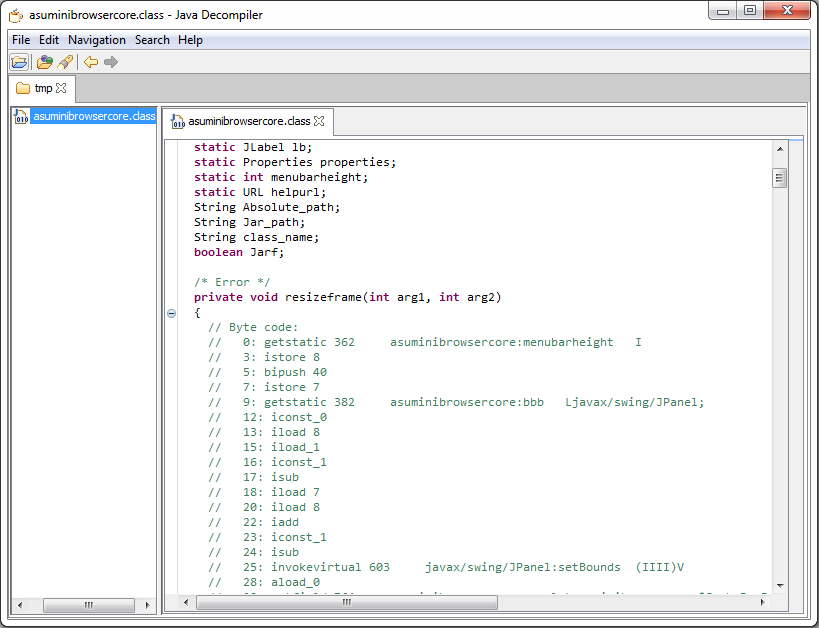819x628 pixels.
Task: Click the 'boolean Jarf;' line
Action: coord(239,252)
